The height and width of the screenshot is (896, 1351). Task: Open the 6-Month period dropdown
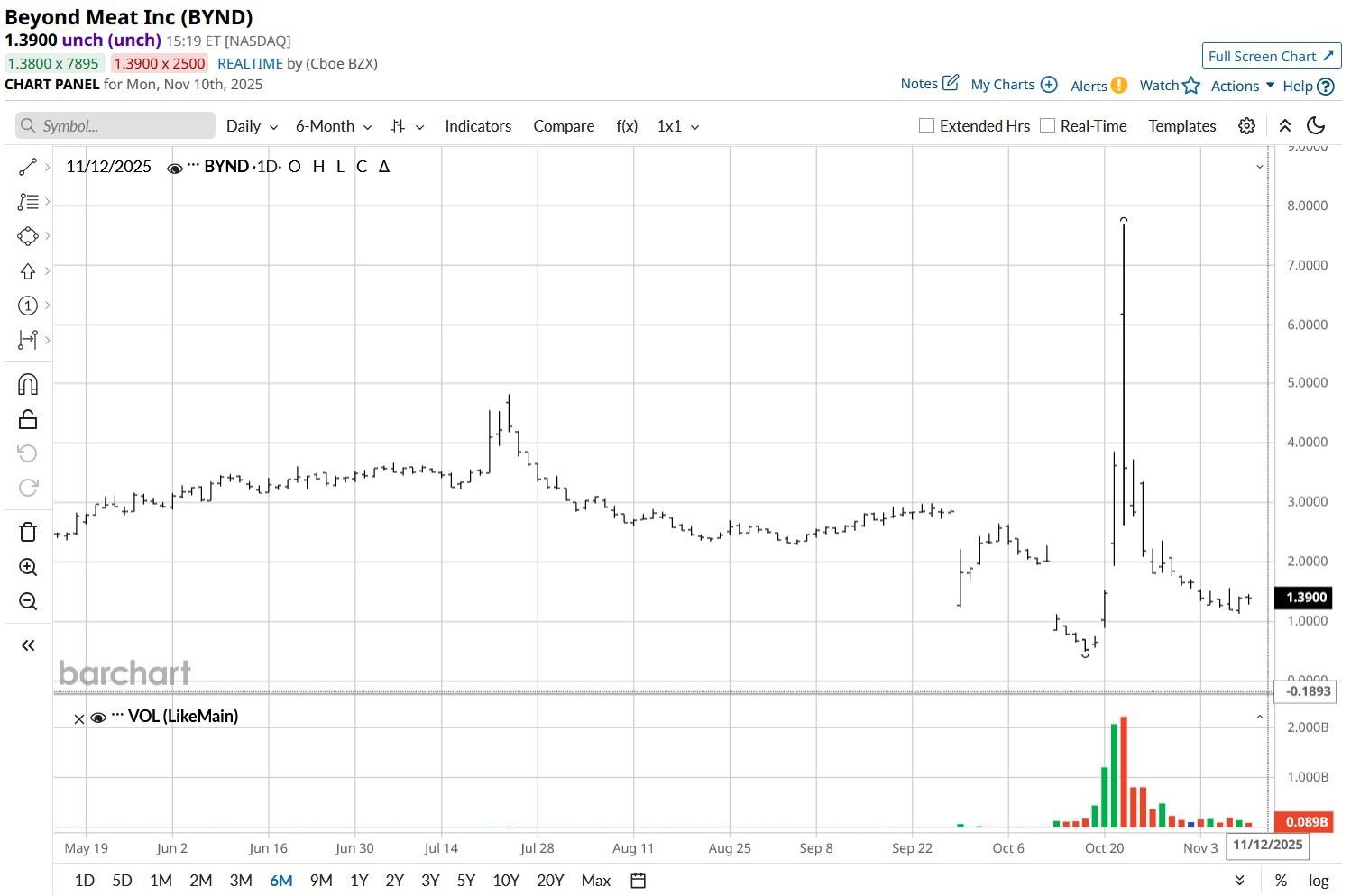[334, 126]
